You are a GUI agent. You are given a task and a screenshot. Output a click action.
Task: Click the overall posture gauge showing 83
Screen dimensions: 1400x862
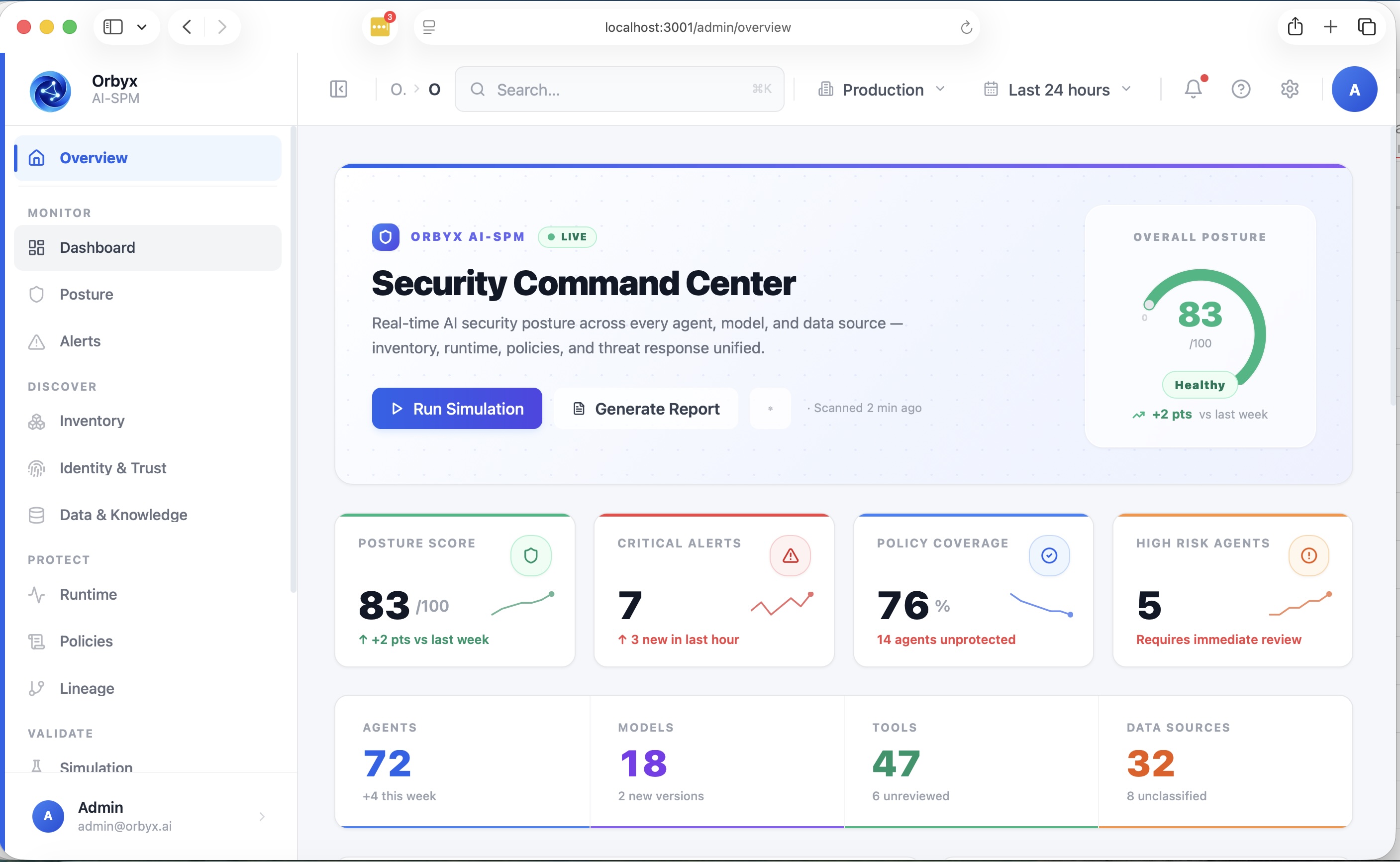(x=1200, y=326)
